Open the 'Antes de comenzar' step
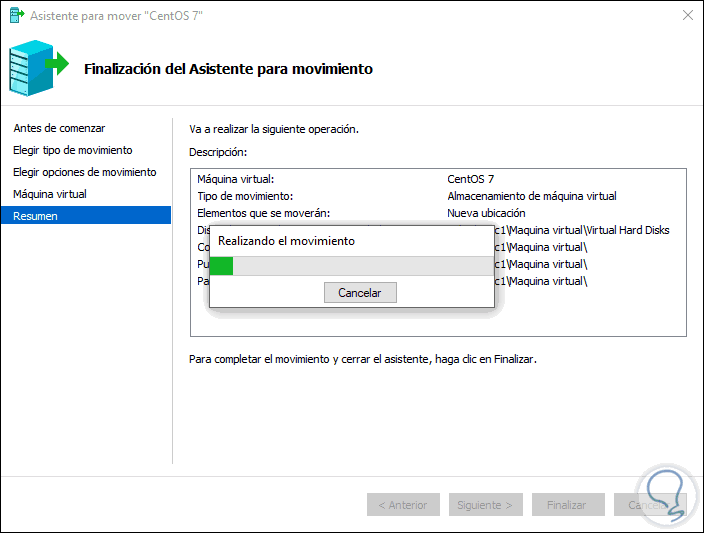Viewport: 704px width, 533px height. 59,128
